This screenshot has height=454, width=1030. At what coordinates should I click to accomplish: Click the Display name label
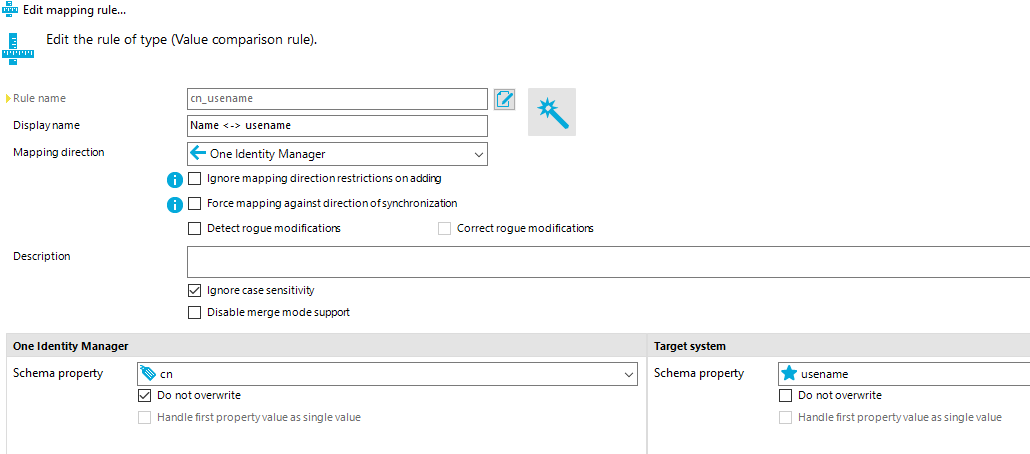point(46,125)
